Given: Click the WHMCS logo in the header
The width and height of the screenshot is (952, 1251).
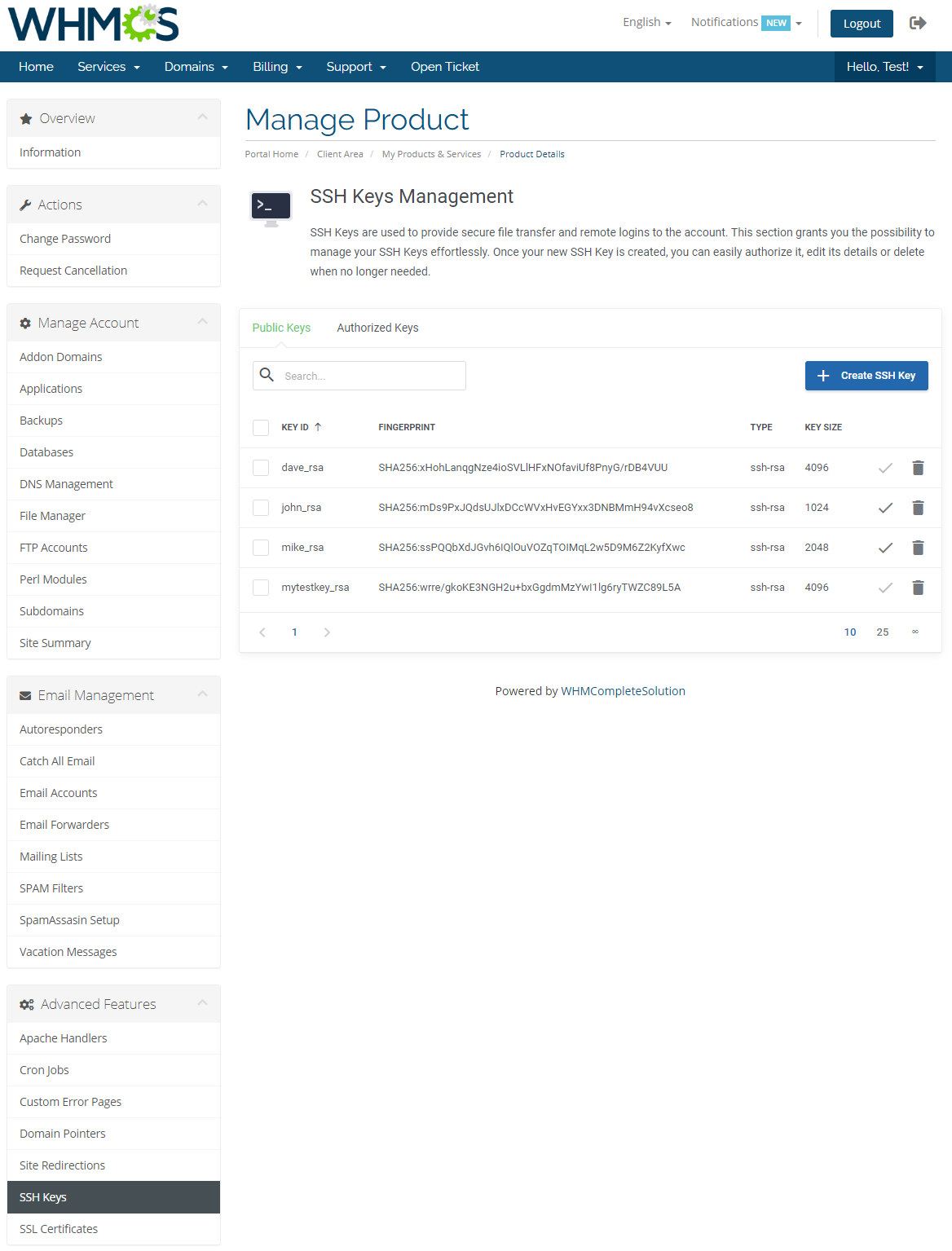Looking at the screenshot, I should (92, 24).
